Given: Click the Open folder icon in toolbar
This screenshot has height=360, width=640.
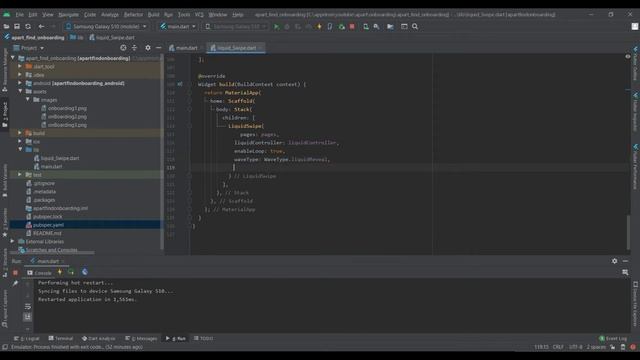Looking at the screenshot, I should 6,27.
